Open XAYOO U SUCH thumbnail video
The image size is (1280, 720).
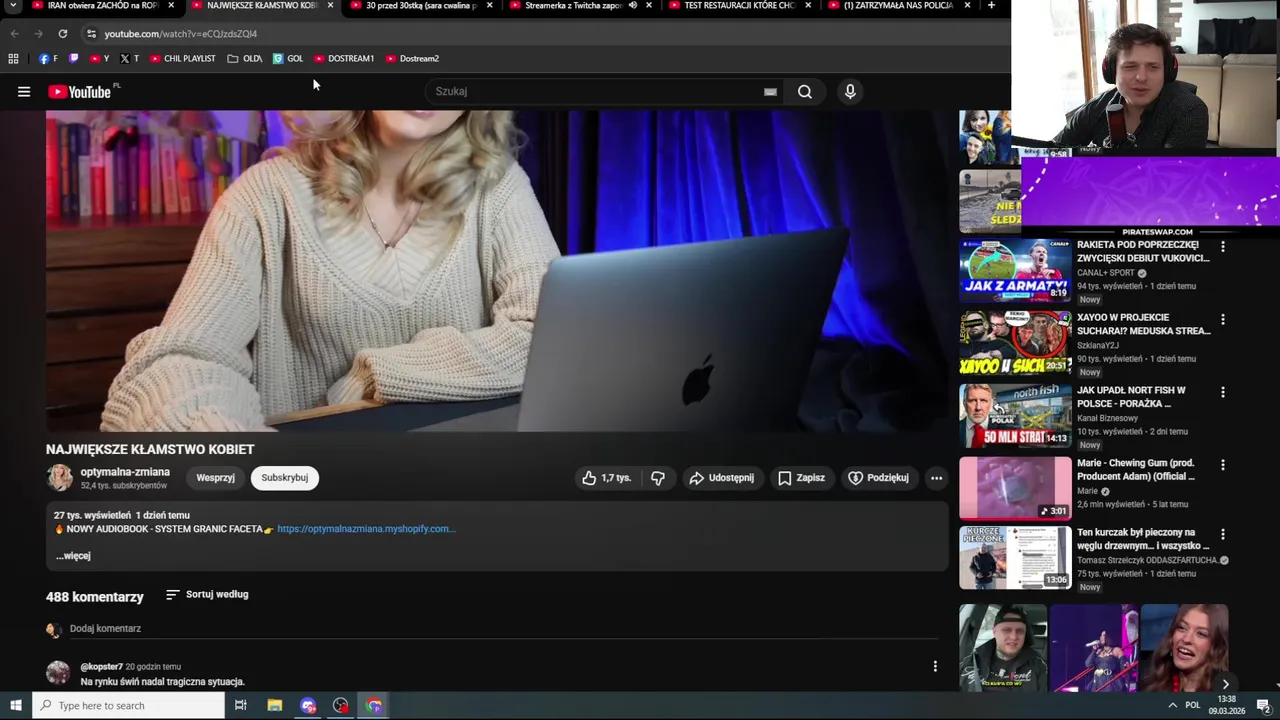pyautogui.click(x=1015, y=343)
